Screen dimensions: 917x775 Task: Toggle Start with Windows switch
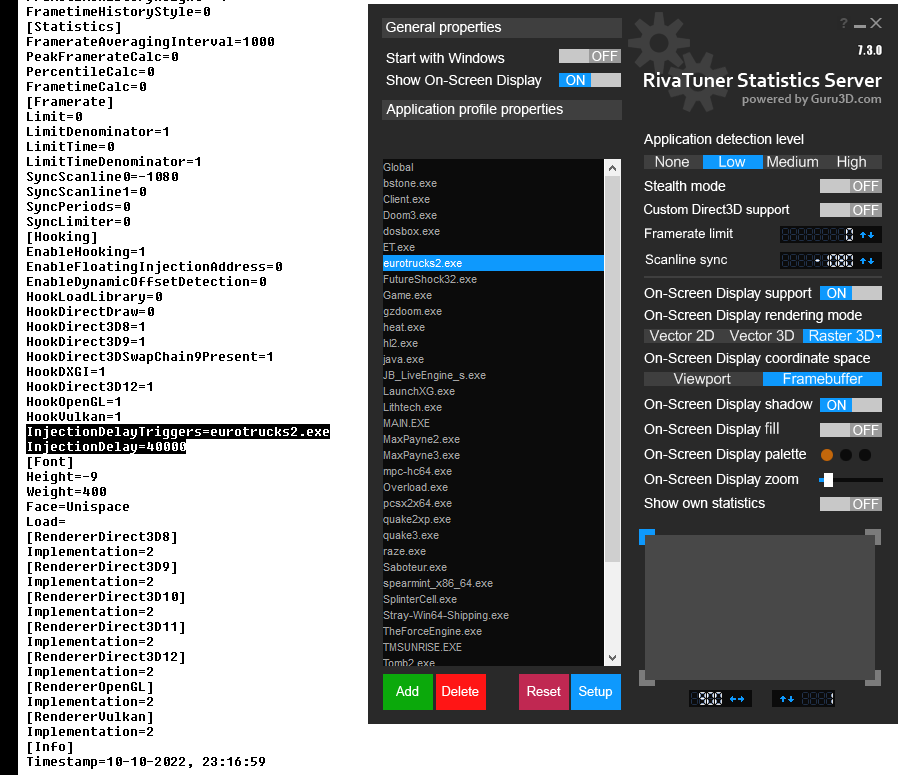click(590, 56)
